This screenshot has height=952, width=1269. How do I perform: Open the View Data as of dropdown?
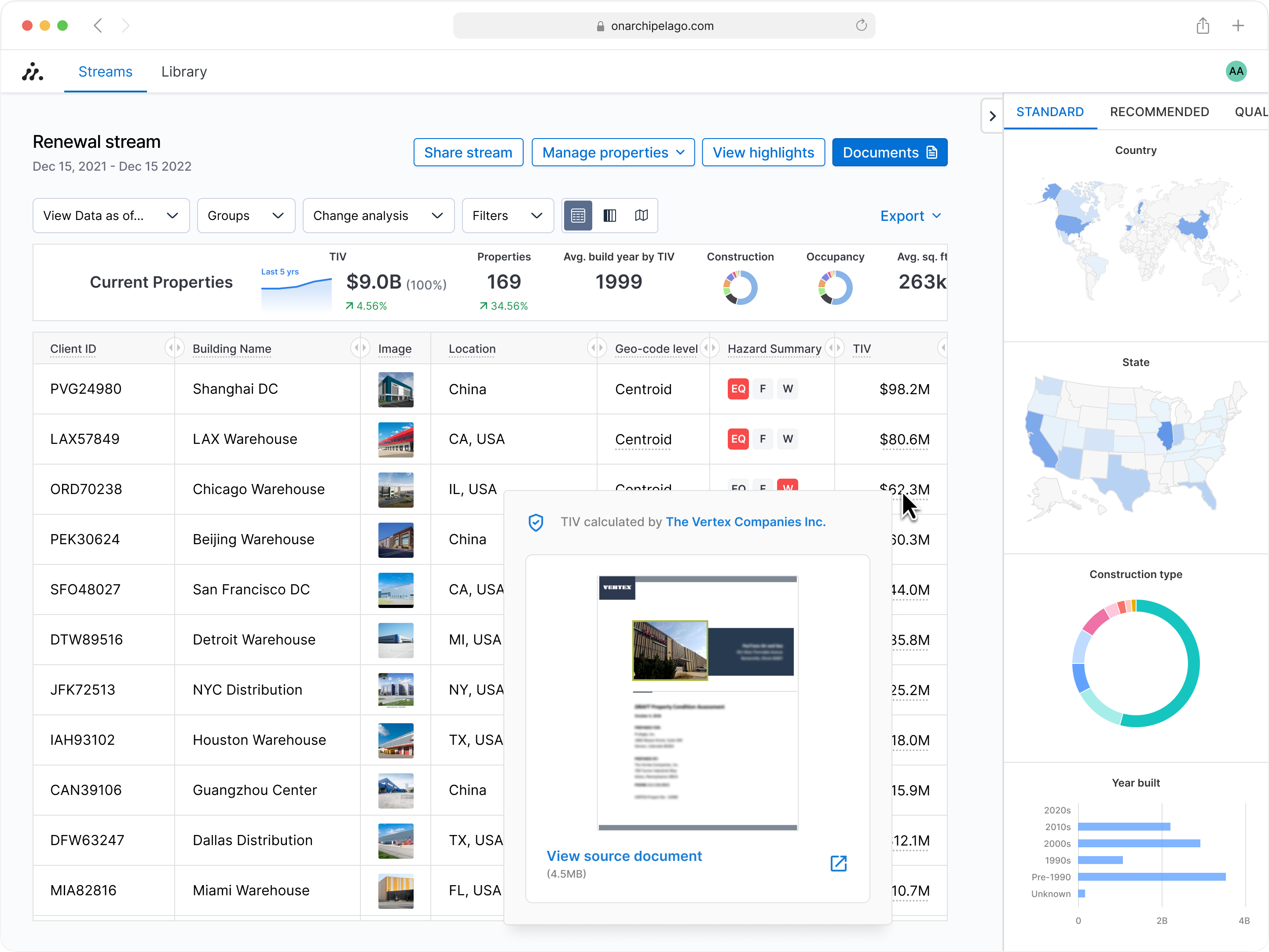coord(111,216)
